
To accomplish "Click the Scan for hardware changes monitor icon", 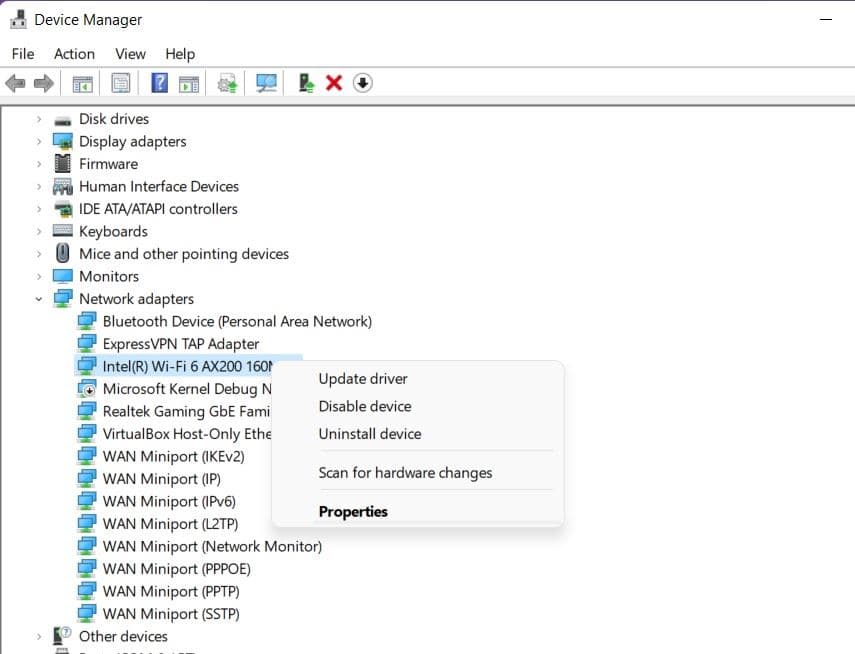I will pyautogui.click(x=267, y=83).
